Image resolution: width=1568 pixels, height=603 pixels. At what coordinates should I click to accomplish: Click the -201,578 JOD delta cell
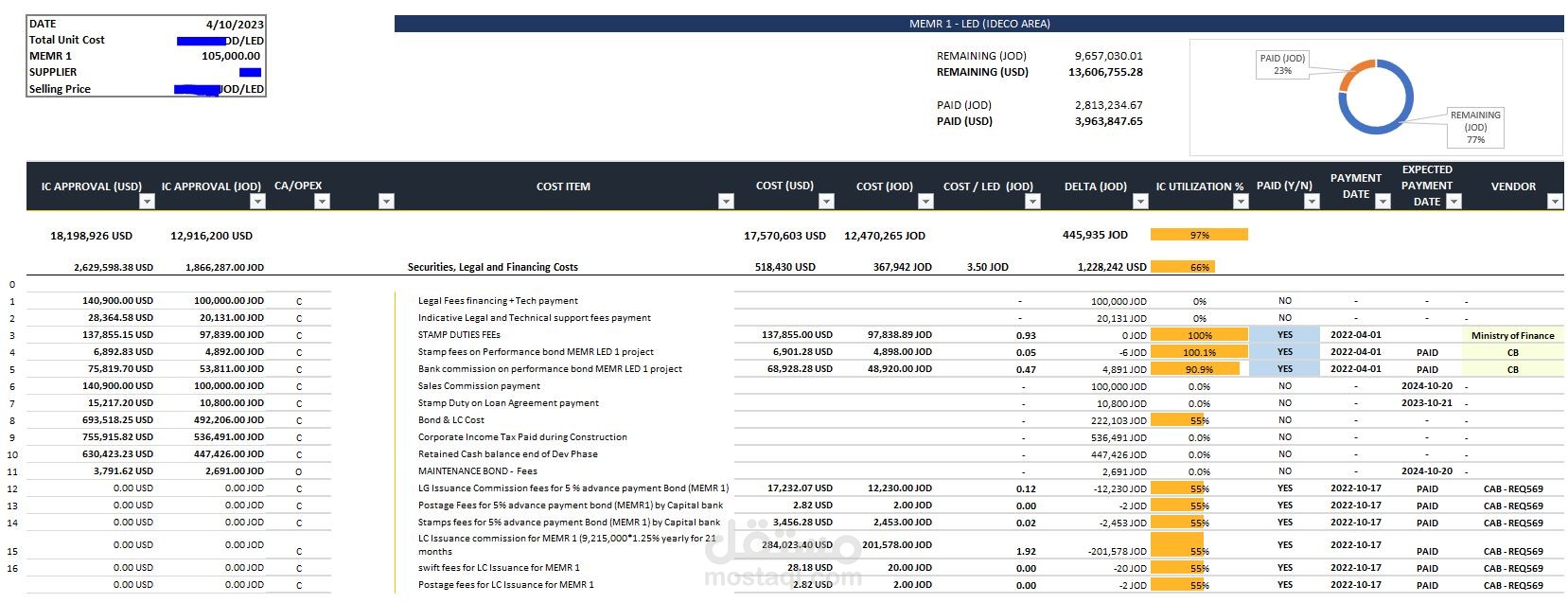tap(1117, 551)
